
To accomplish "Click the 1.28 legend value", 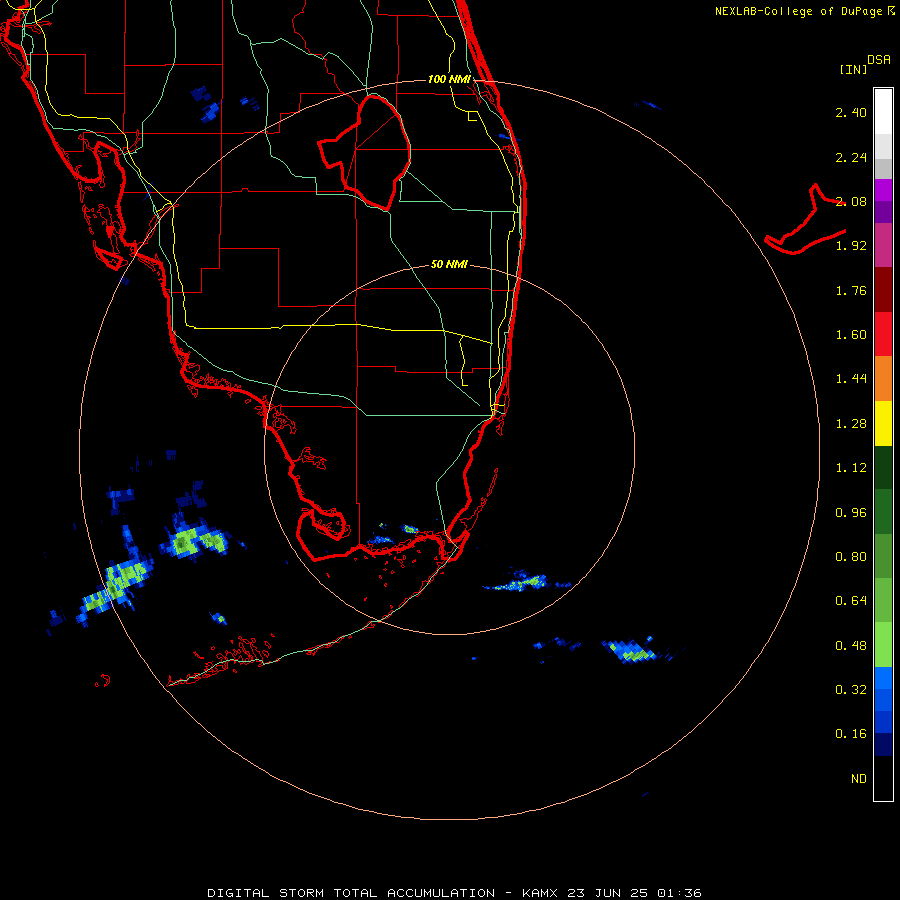I will (851, 424).
